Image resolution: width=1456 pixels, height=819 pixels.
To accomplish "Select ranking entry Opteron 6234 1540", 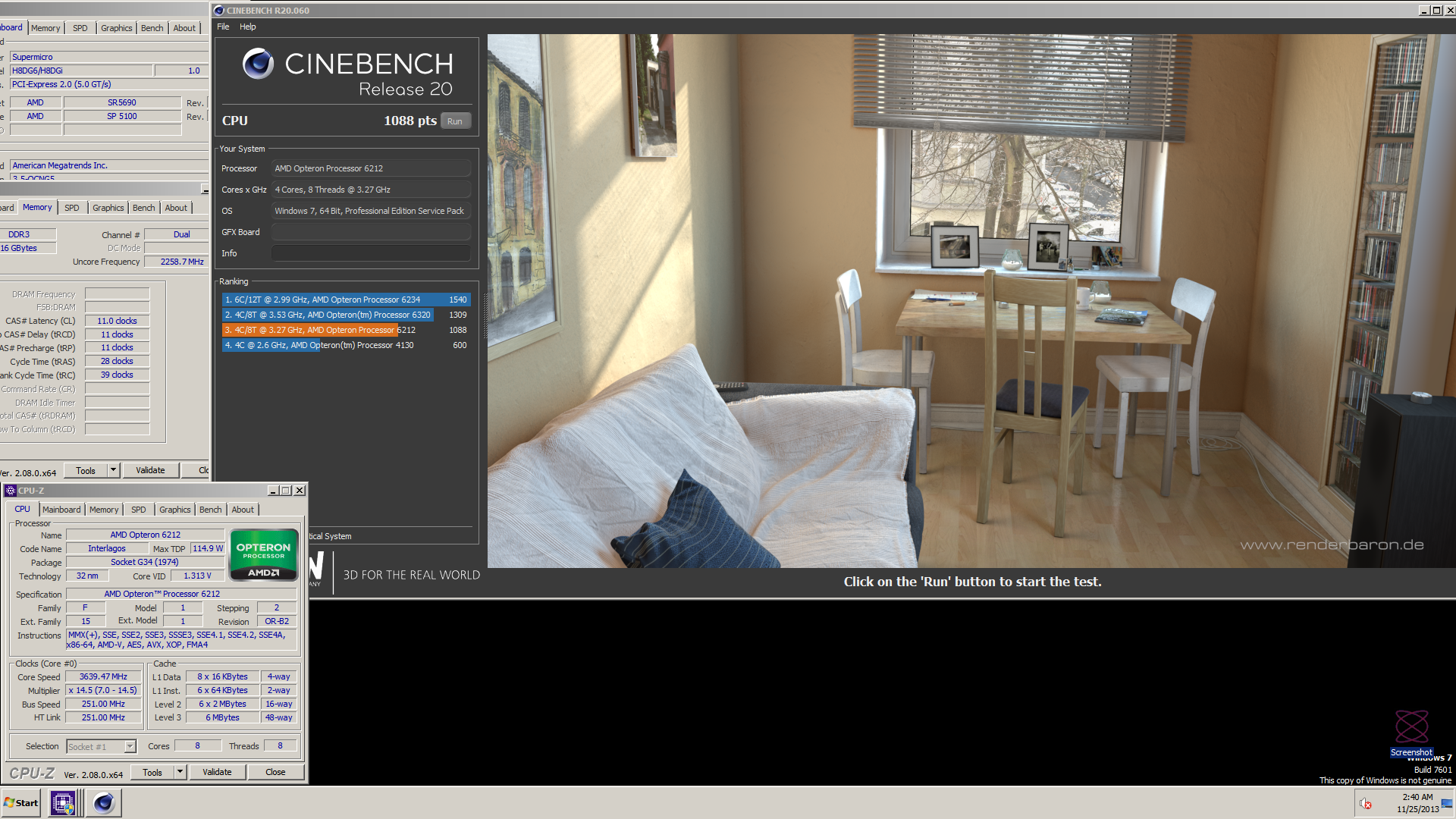I will [x=346, y=300].
